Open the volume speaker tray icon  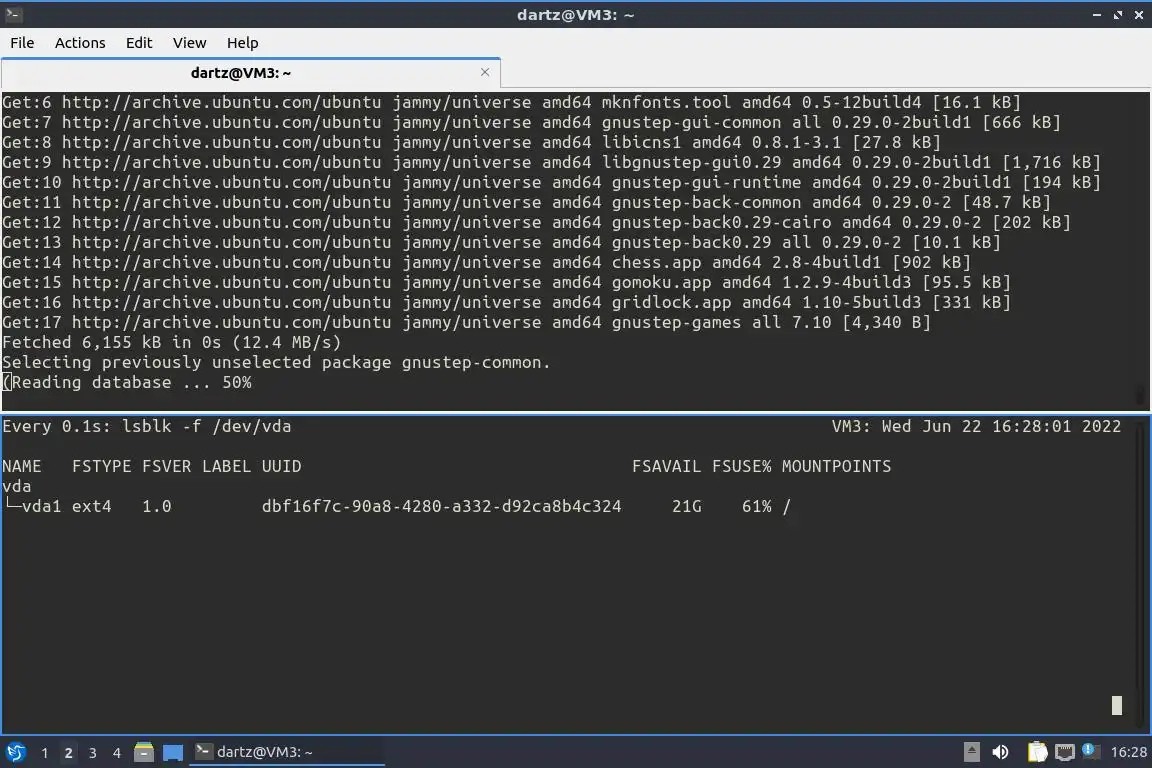[x=1000, y=752]
